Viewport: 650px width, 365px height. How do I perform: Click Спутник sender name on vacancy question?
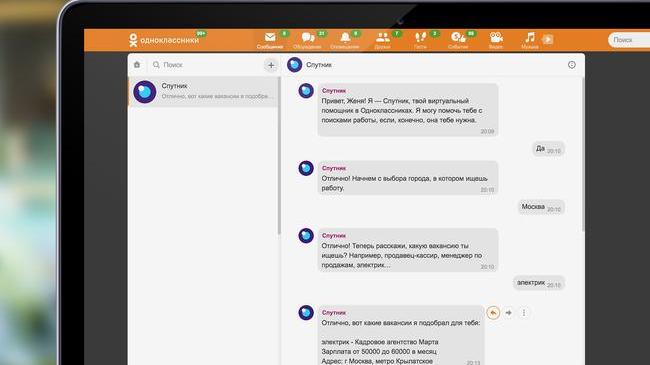pos(334,235)
